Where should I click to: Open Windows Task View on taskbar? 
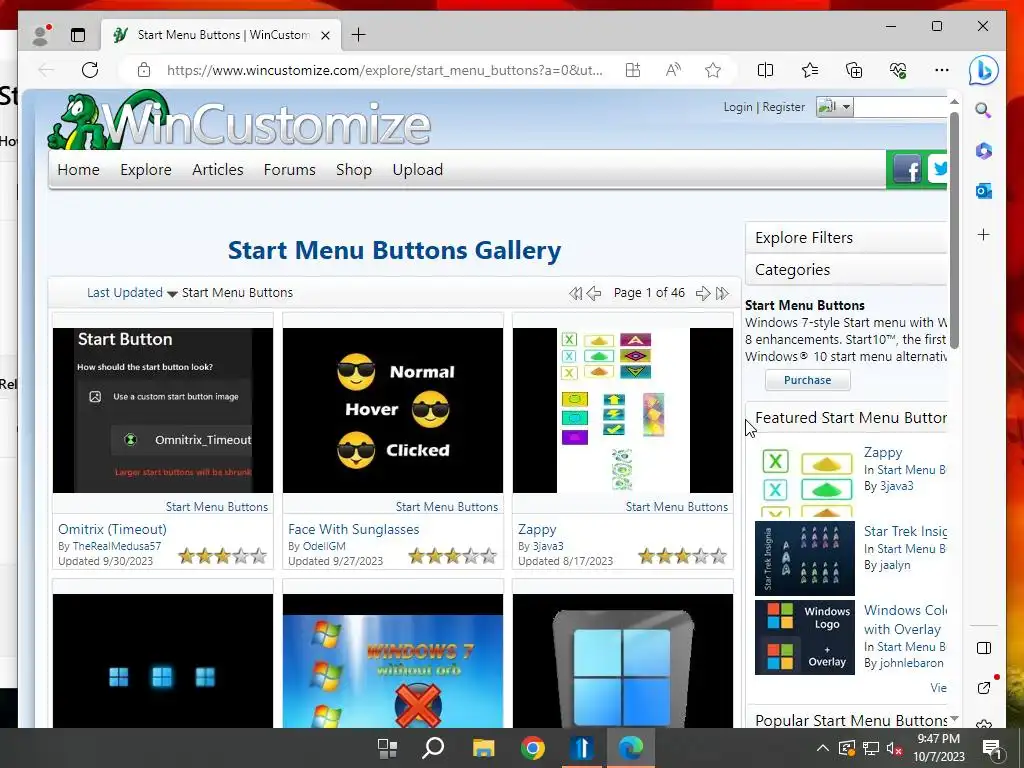click(x=387, y=748)
